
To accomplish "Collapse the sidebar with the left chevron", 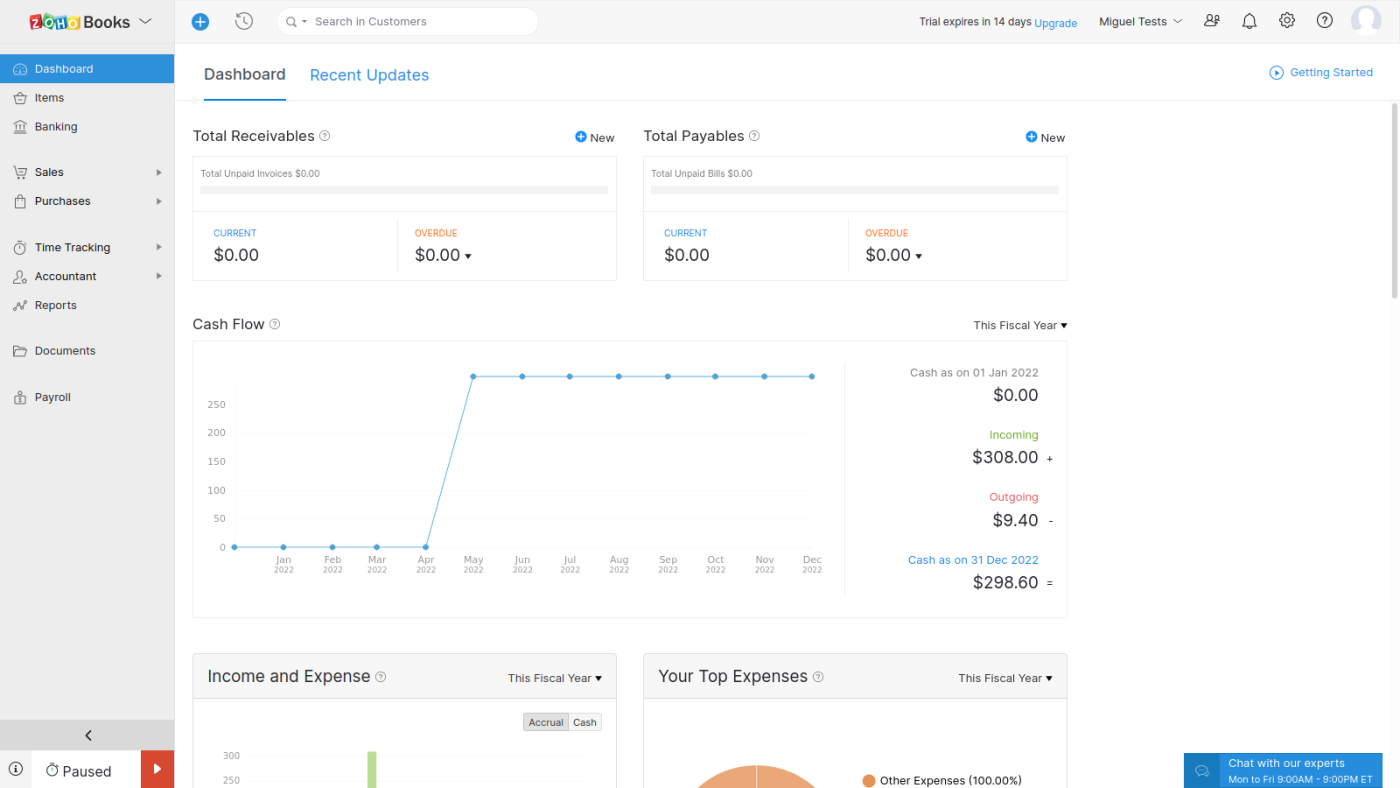I will (x=88, y=735).
